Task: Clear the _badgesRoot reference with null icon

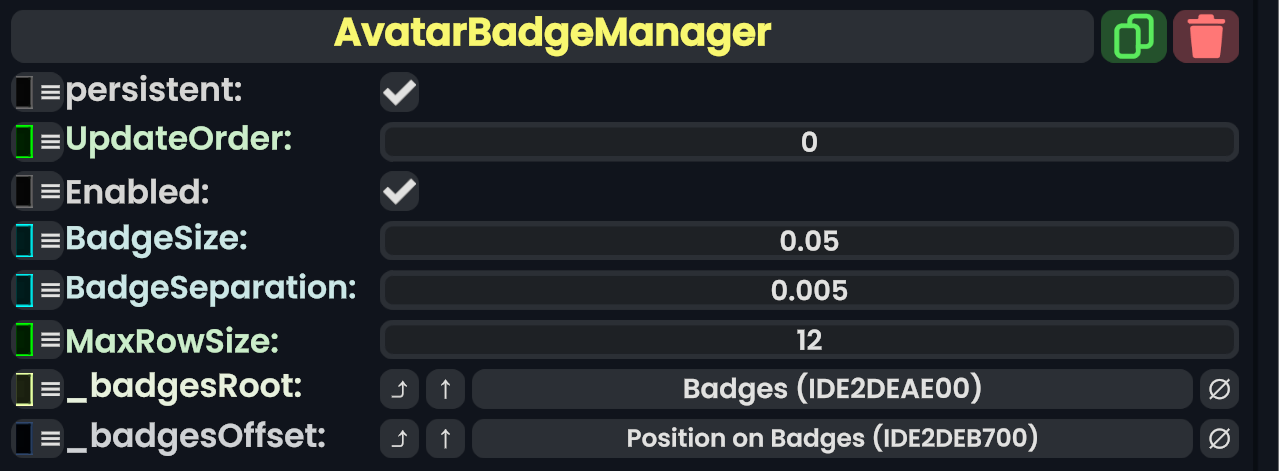Action: pos(1219,389)
